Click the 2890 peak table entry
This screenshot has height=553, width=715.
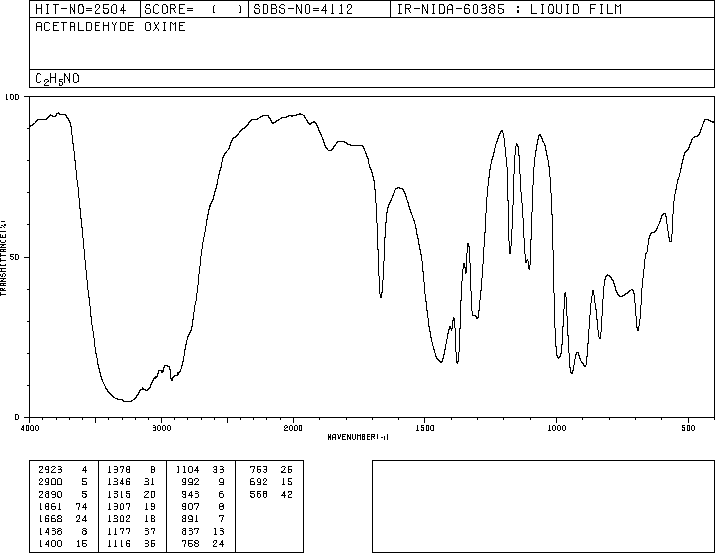click(50, 494)
